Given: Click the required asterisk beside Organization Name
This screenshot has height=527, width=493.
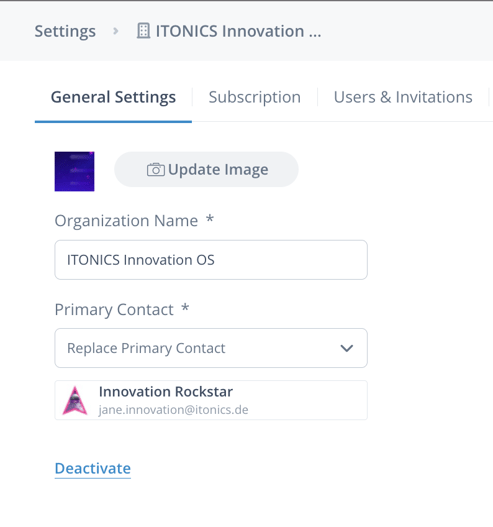Looking at the screenshot, I should tap(210, 218).
